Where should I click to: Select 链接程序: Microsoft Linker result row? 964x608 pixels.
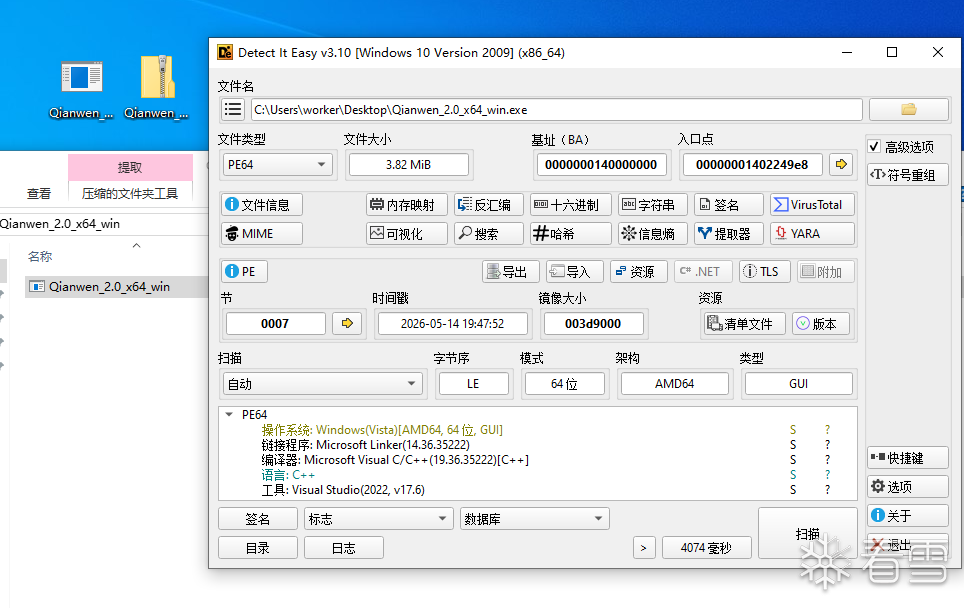click(365, 444)
